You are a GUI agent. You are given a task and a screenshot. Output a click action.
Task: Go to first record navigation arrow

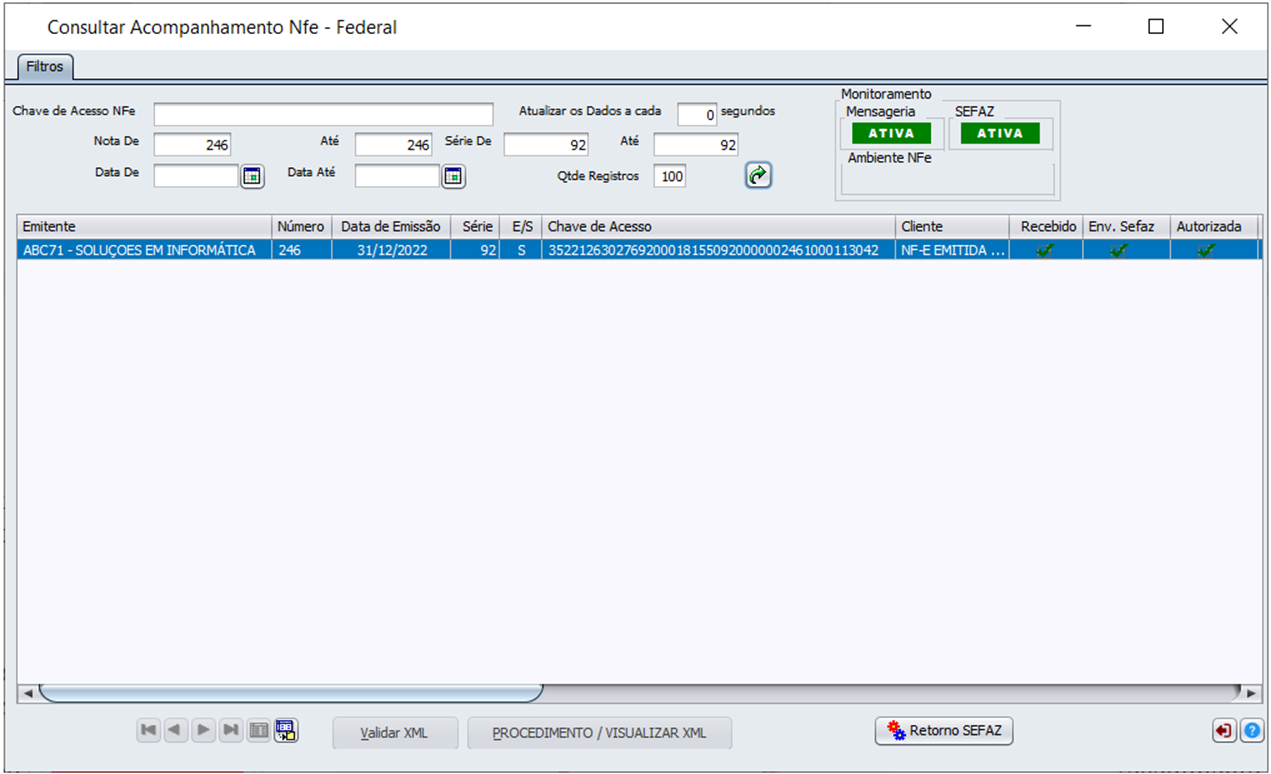(x=148, y=731)
